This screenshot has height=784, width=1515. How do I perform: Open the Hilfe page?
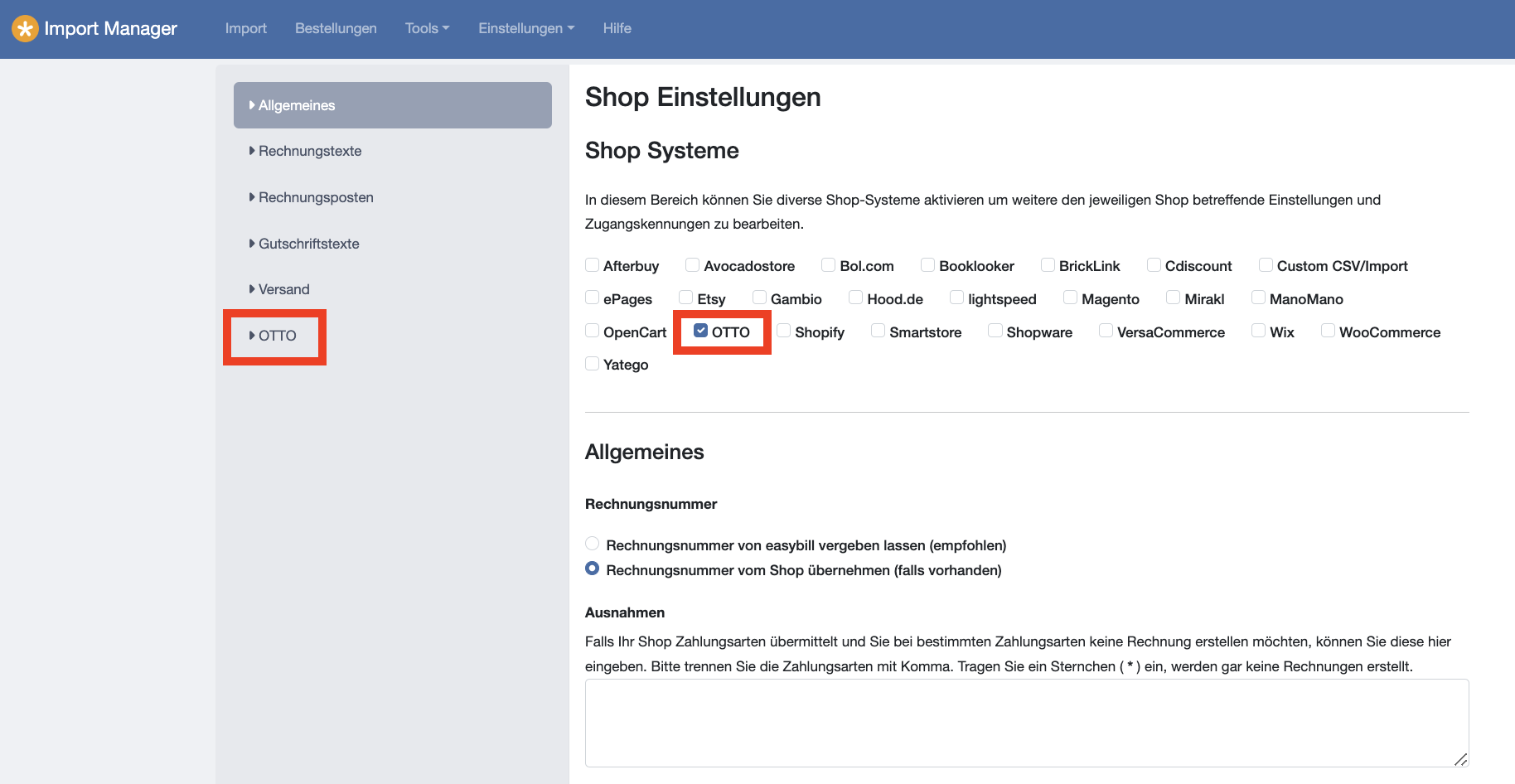pyautogui.click(x=617, y=28)
